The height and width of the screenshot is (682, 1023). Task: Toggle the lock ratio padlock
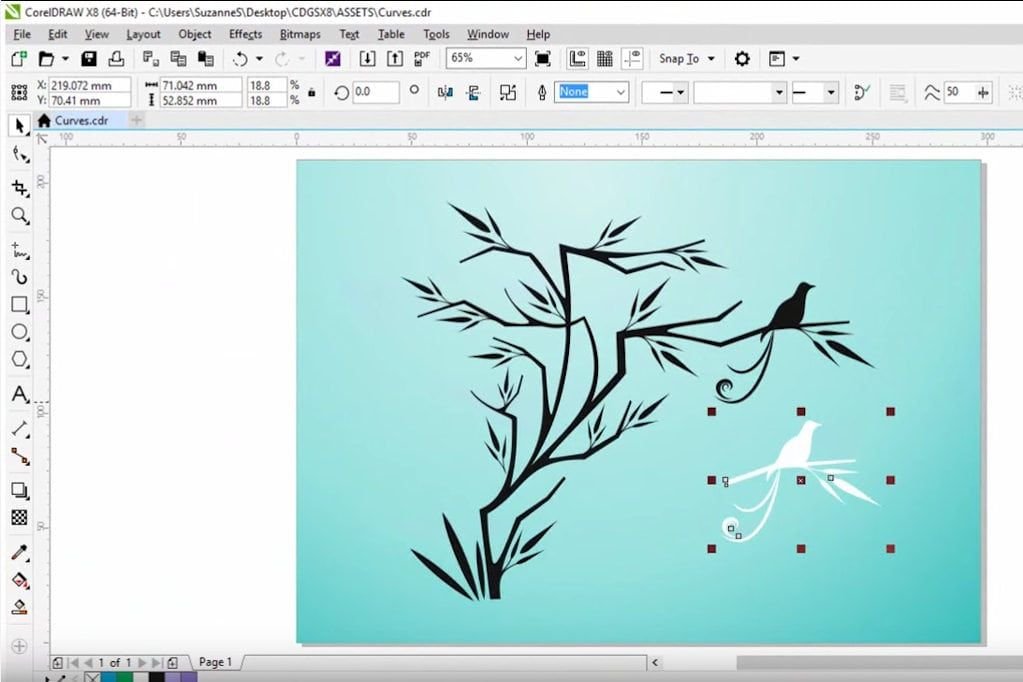click(312, 92)
